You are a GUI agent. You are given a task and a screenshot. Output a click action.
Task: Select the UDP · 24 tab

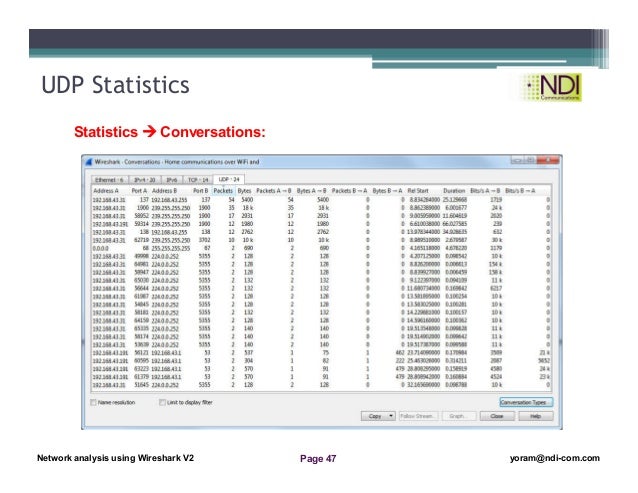coord(229,179)
